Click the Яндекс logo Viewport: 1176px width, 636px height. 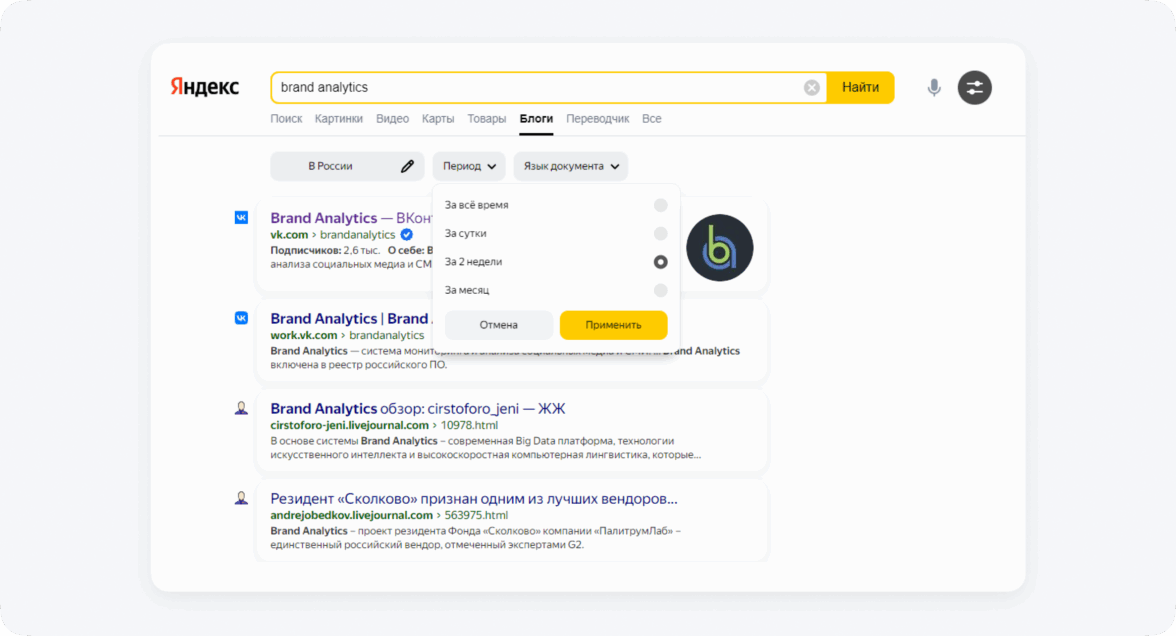point(204,87)
